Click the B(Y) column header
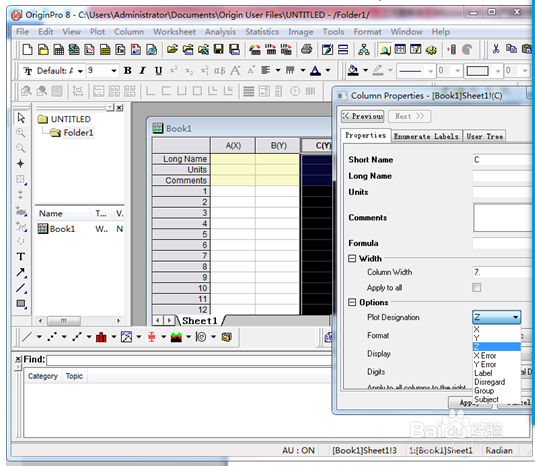 coord(278,146)
